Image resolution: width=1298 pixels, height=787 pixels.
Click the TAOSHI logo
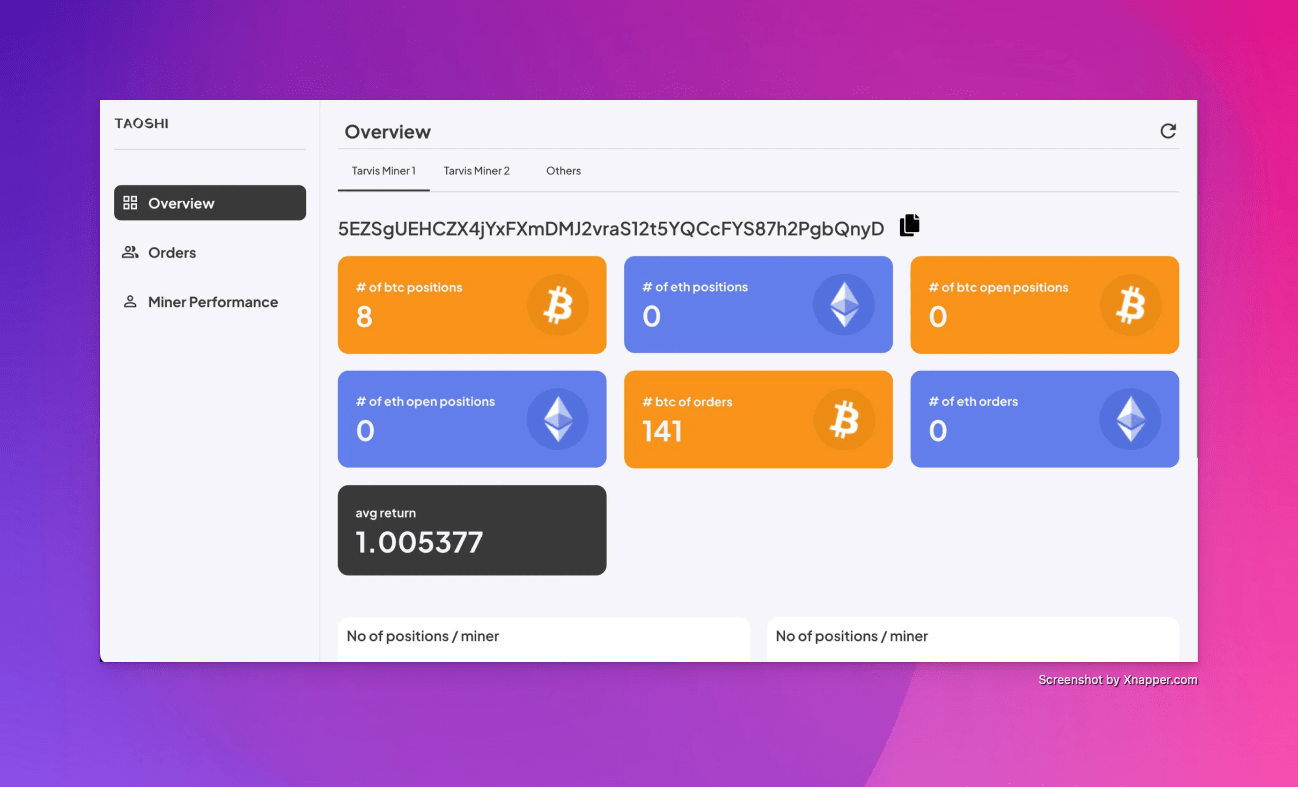[142, 124]
